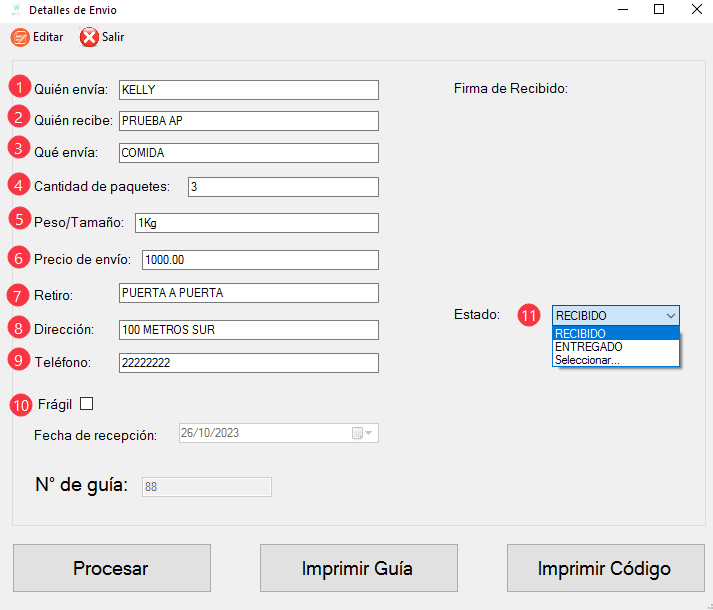Click the Quién recibe field
713x610 pixels.
tap(249, 121)
